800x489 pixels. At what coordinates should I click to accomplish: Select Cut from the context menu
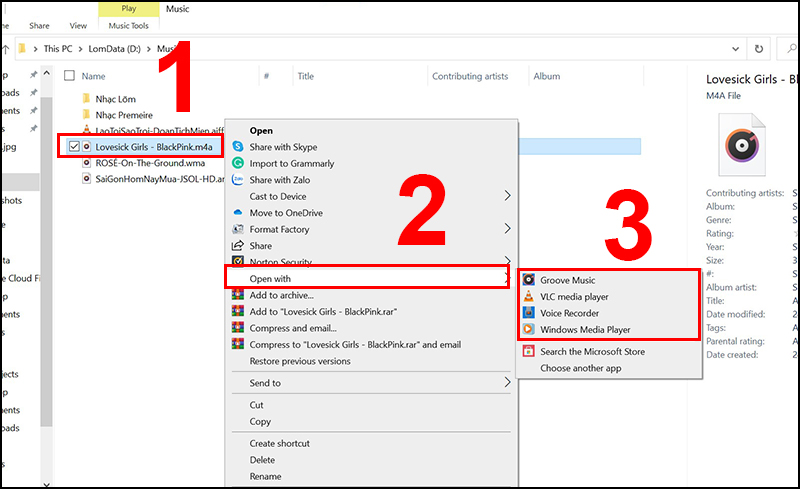click(x=256, y=405)
